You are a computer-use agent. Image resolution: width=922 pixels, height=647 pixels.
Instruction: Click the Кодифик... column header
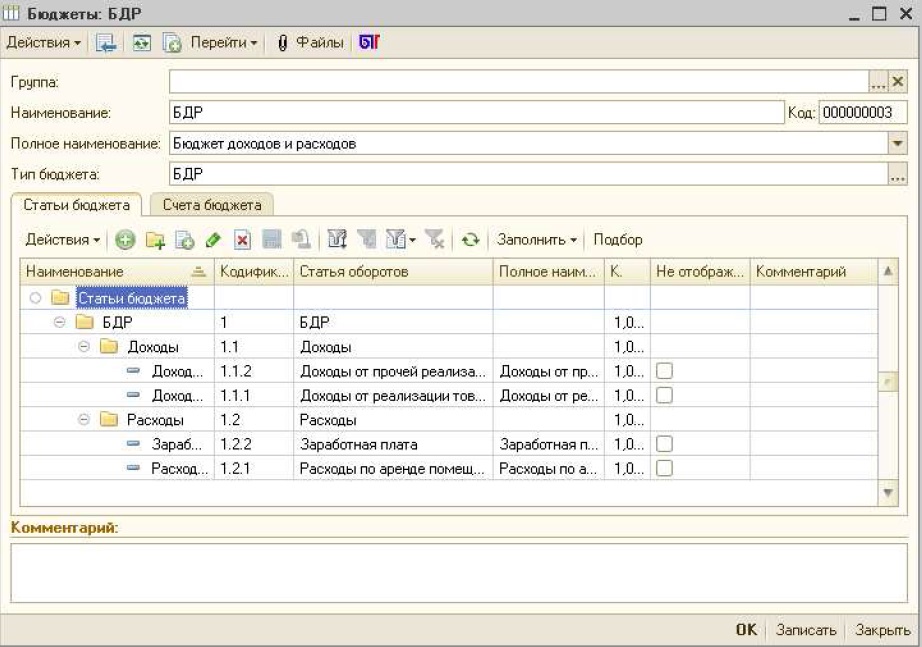[254, 272]
